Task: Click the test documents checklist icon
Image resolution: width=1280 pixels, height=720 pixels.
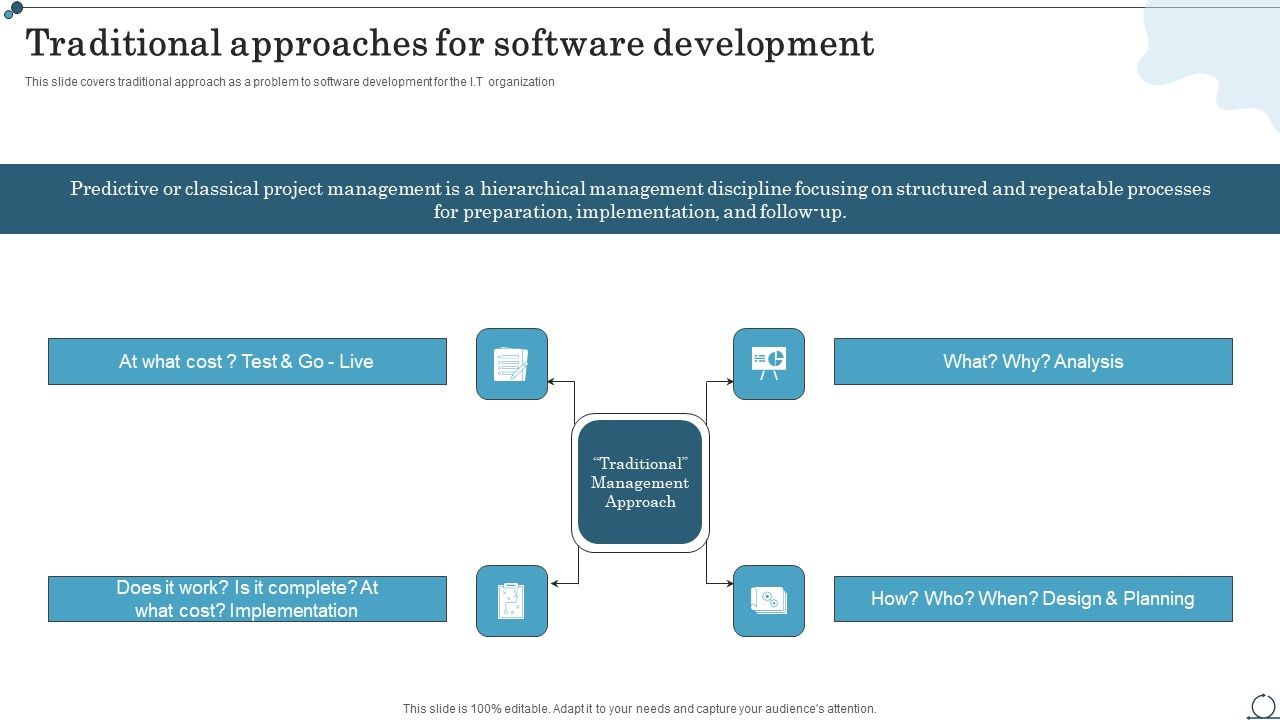Action: [512, 364]
